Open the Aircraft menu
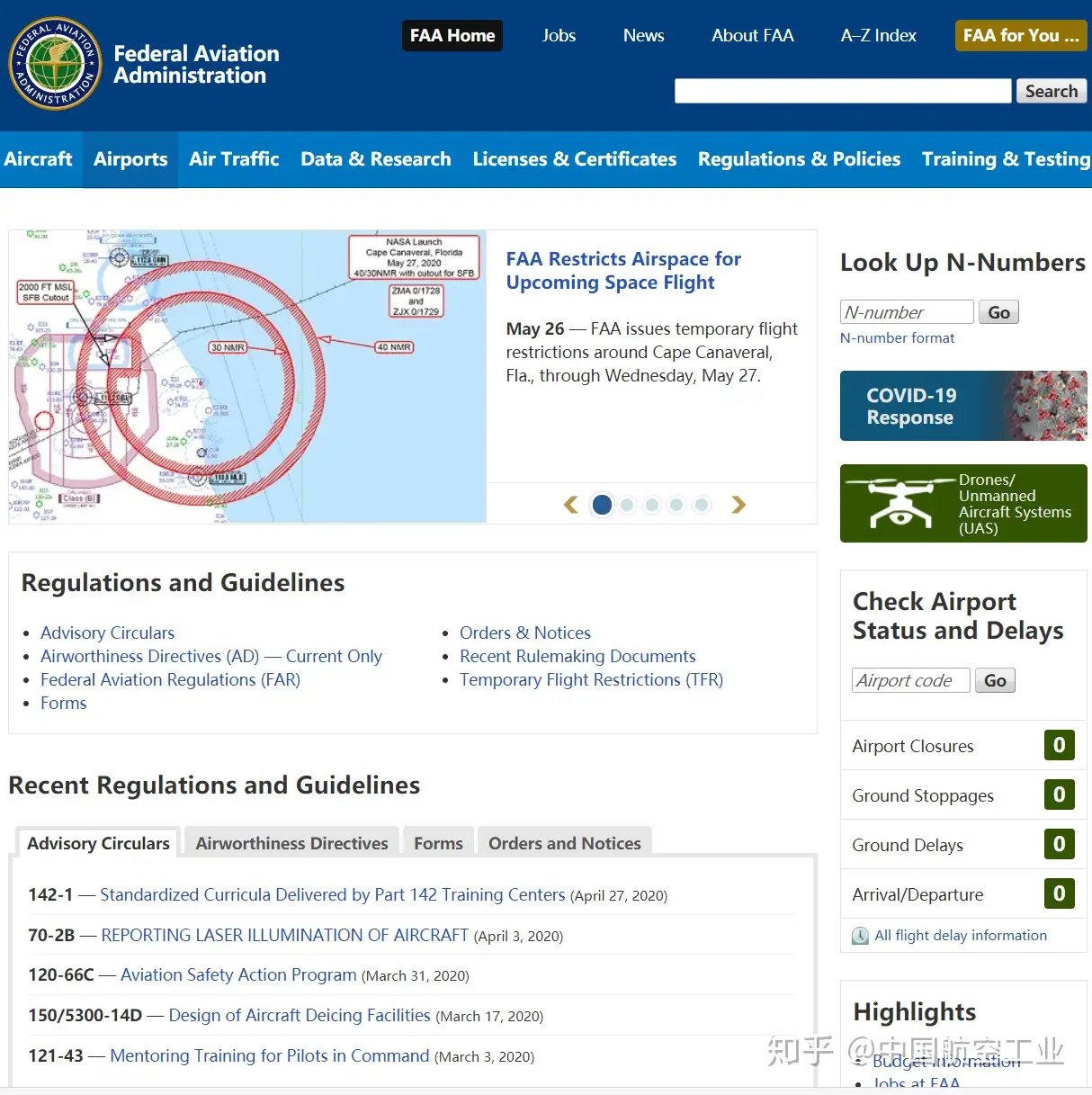This screenshot has height=1095, width=1092. coord(38,159)
